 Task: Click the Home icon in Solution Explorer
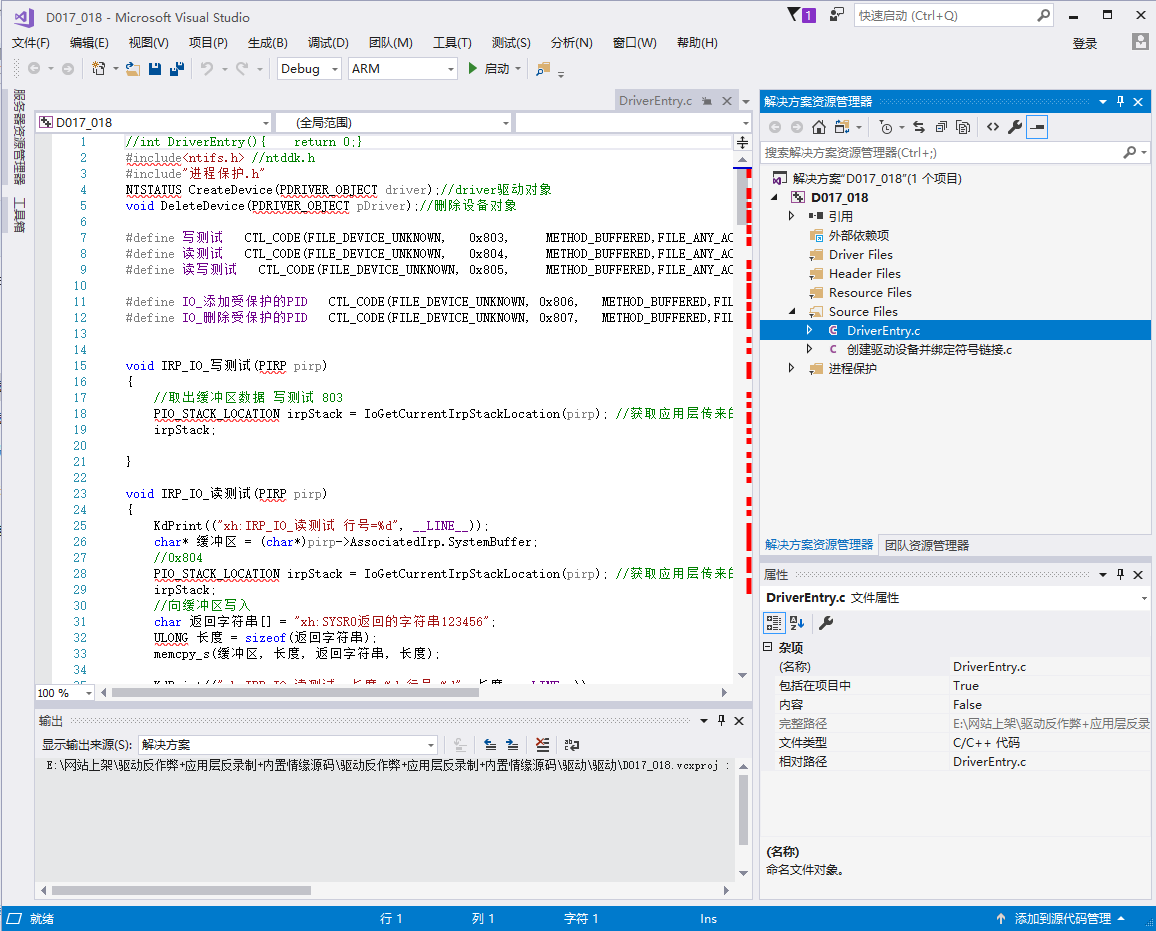pos(818,127)
